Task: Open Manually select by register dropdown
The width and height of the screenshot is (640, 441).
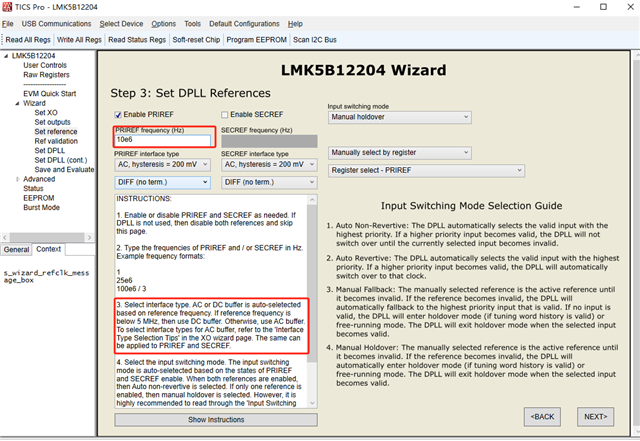Action: pos(400,153)
